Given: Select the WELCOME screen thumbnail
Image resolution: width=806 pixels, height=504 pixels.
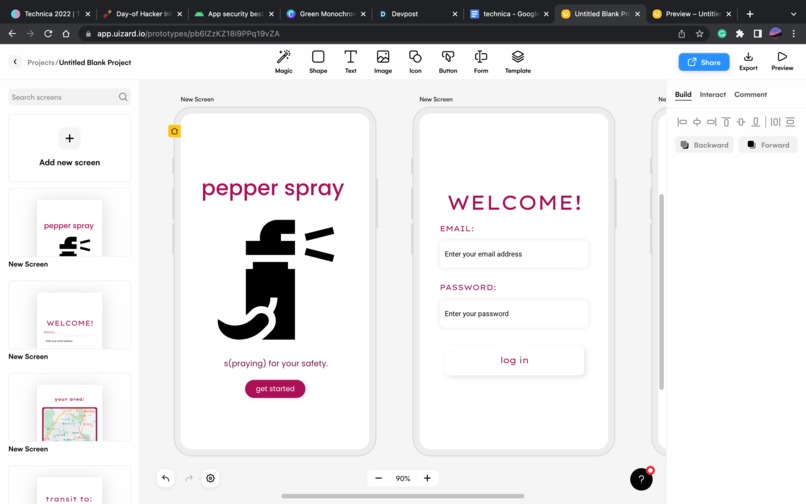Looking at the screenshot, I should [69, 315].
